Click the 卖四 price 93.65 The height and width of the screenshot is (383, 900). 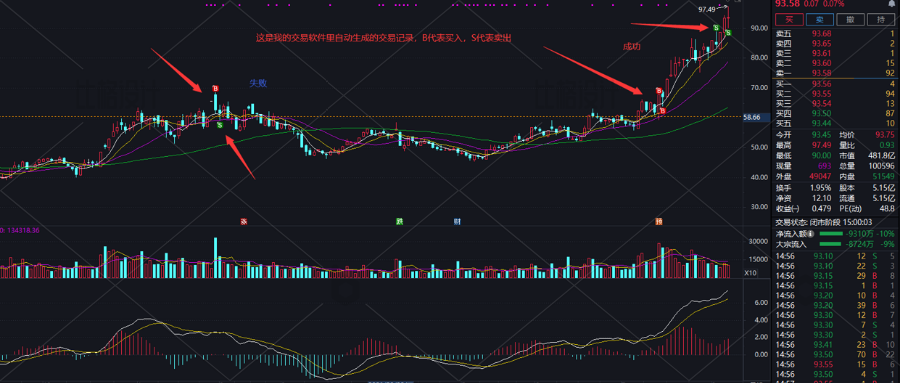pyautogui.click(x=821, y=43)
